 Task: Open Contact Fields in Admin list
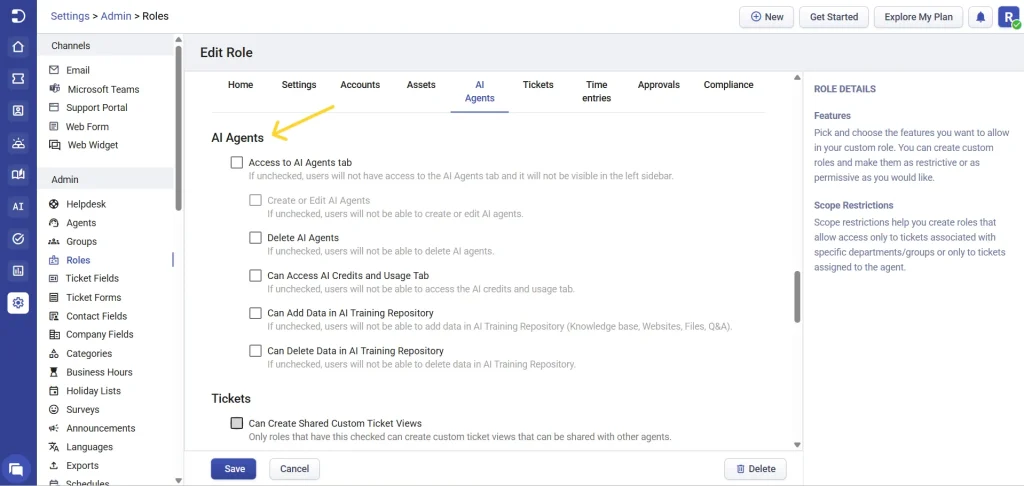(97, 316)
